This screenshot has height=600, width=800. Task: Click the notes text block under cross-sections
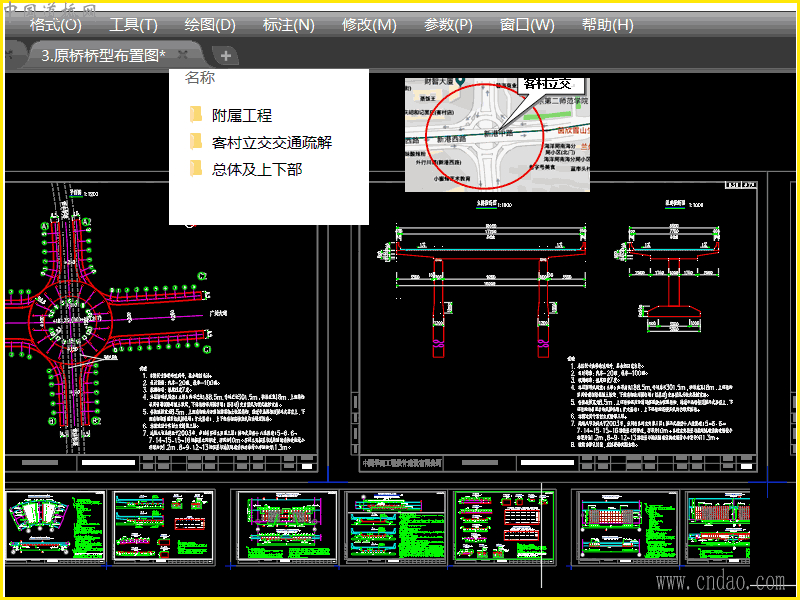click(651, 403)
